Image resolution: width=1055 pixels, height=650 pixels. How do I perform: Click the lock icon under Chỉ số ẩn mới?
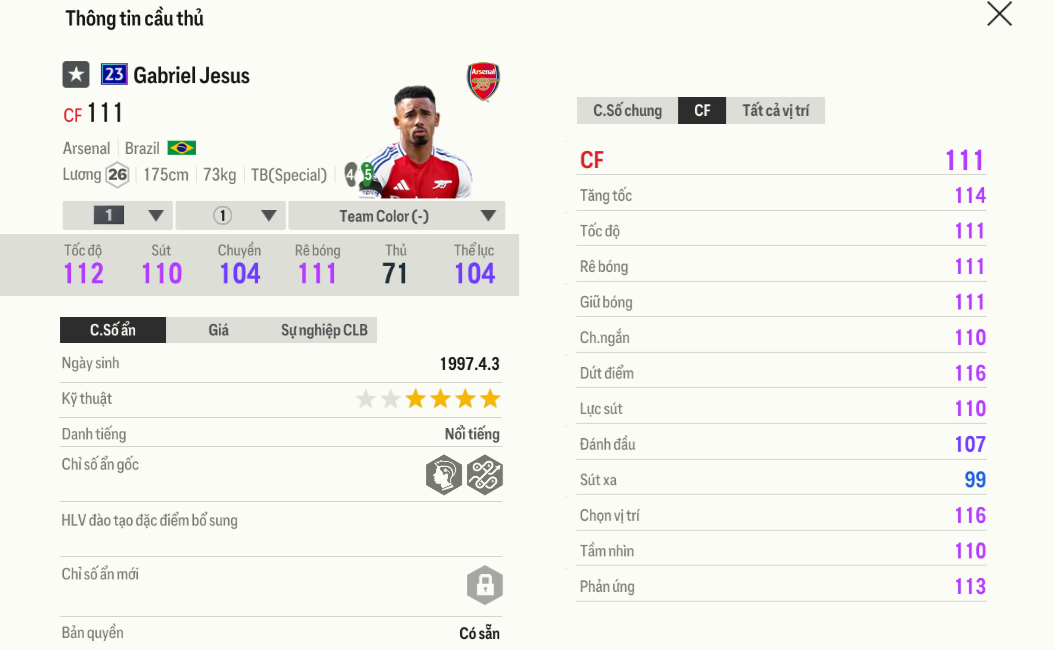(484, 585)
